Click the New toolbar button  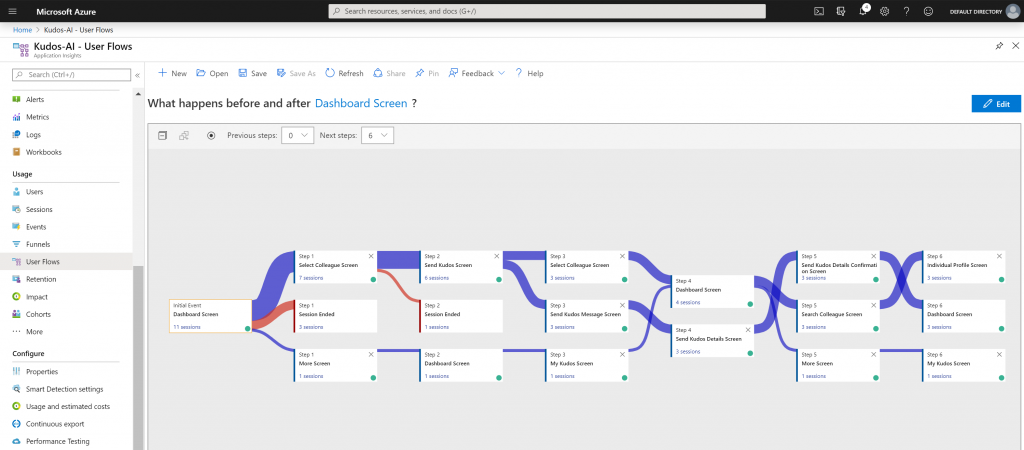tap(172, 73)
